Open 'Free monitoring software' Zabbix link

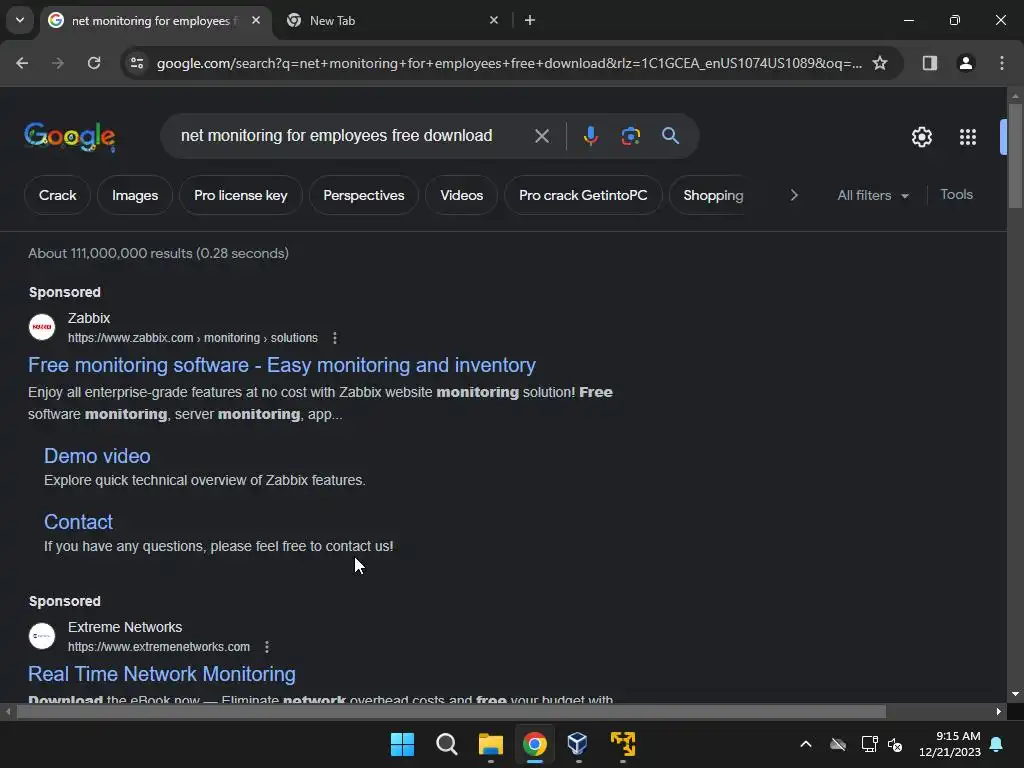pyautogui.click(x=281, y=365)
